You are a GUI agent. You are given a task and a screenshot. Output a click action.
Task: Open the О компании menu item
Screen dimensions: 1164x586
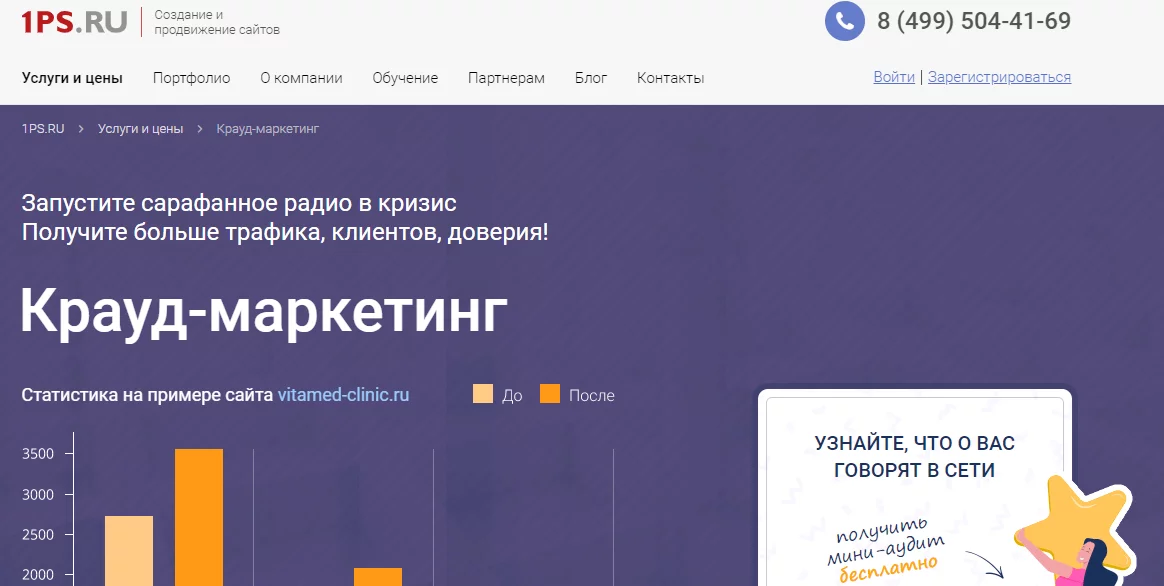click(x=301, y=78)
